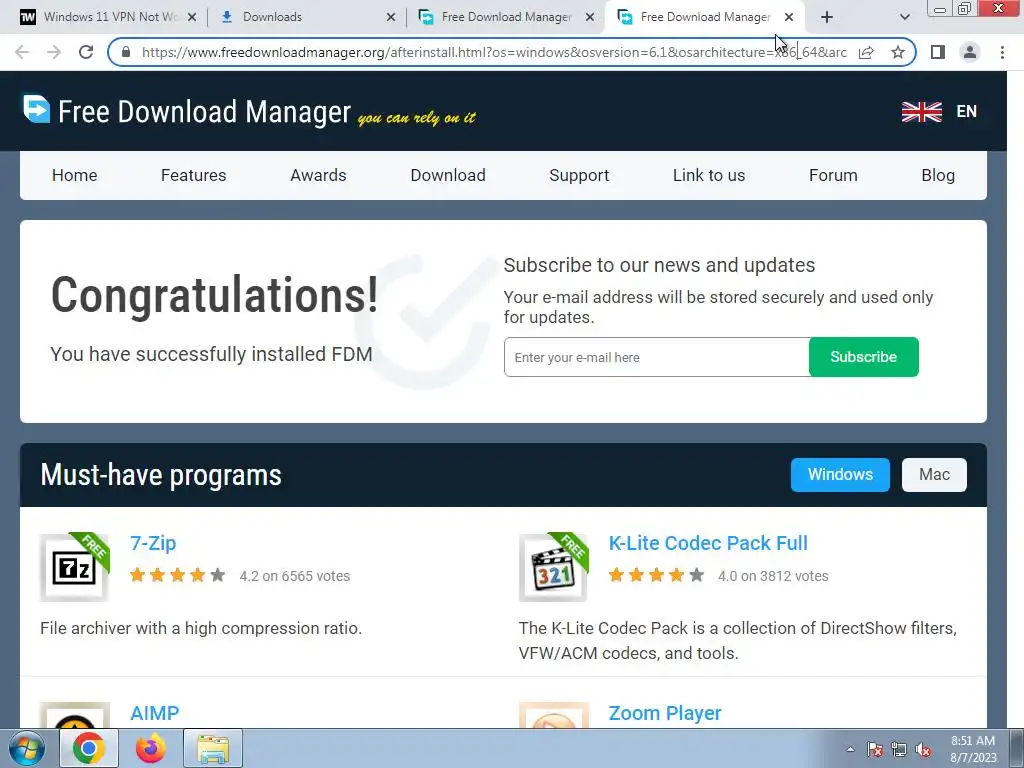Viewport: 1024px width, 768px height.
Task: Click the browser forward arrow
Action: (x=54, y=52)
